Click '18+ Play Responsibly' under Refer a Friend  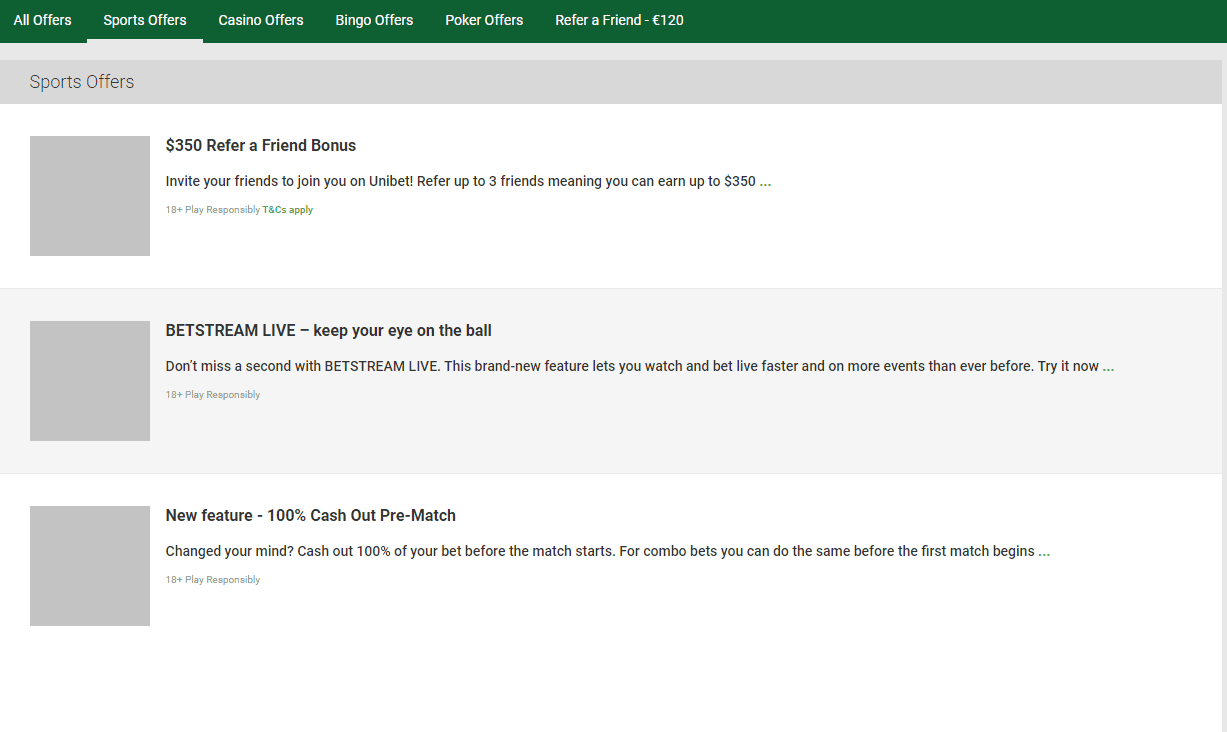pos(213,210)
